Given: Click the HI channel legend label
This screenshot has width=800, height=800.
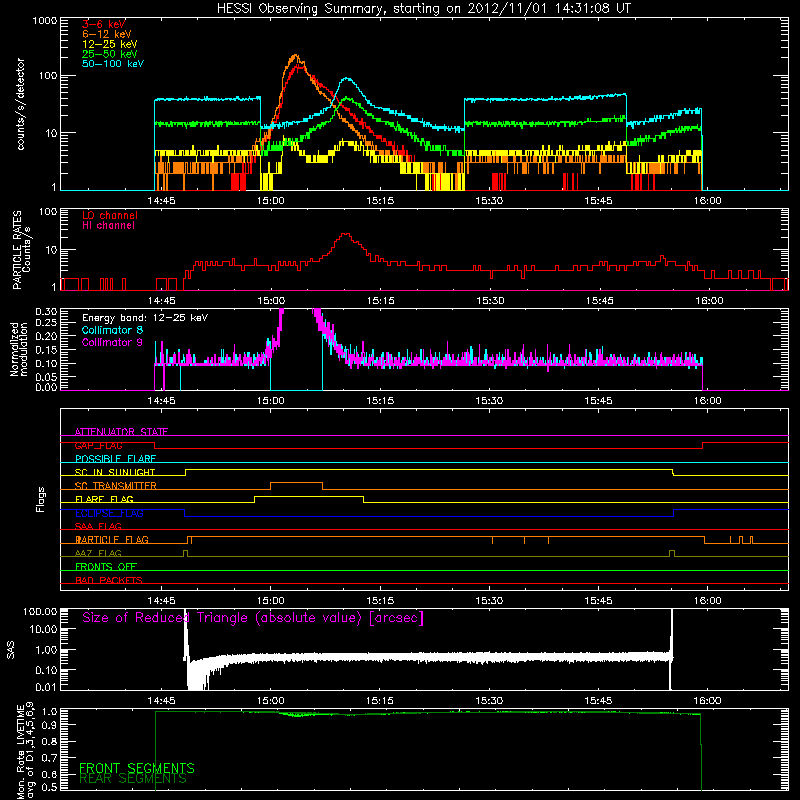Looking at the screenshot, I should coord(108,226).
